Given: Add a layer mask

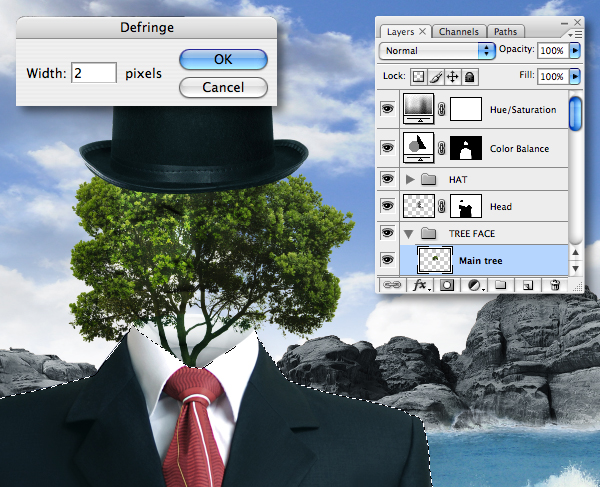Looking at the screenshot, I should [447, 285].
